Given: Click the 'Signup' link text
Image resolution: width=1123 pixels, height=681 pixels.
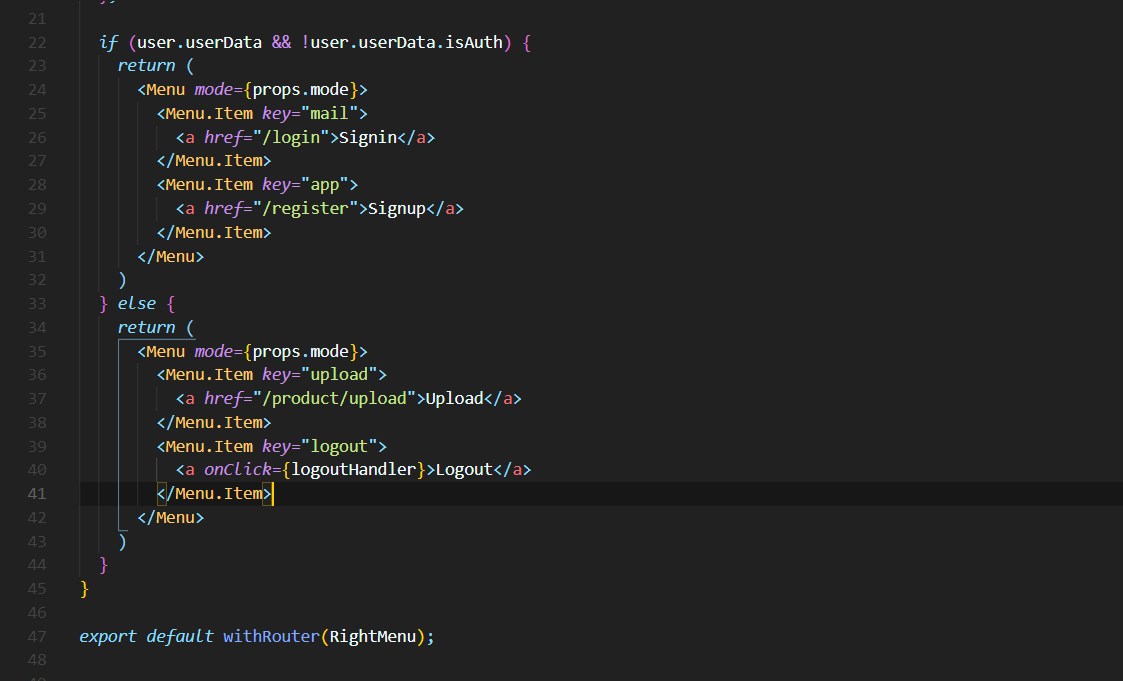Looking at the screenshot, I should (397, 208).
